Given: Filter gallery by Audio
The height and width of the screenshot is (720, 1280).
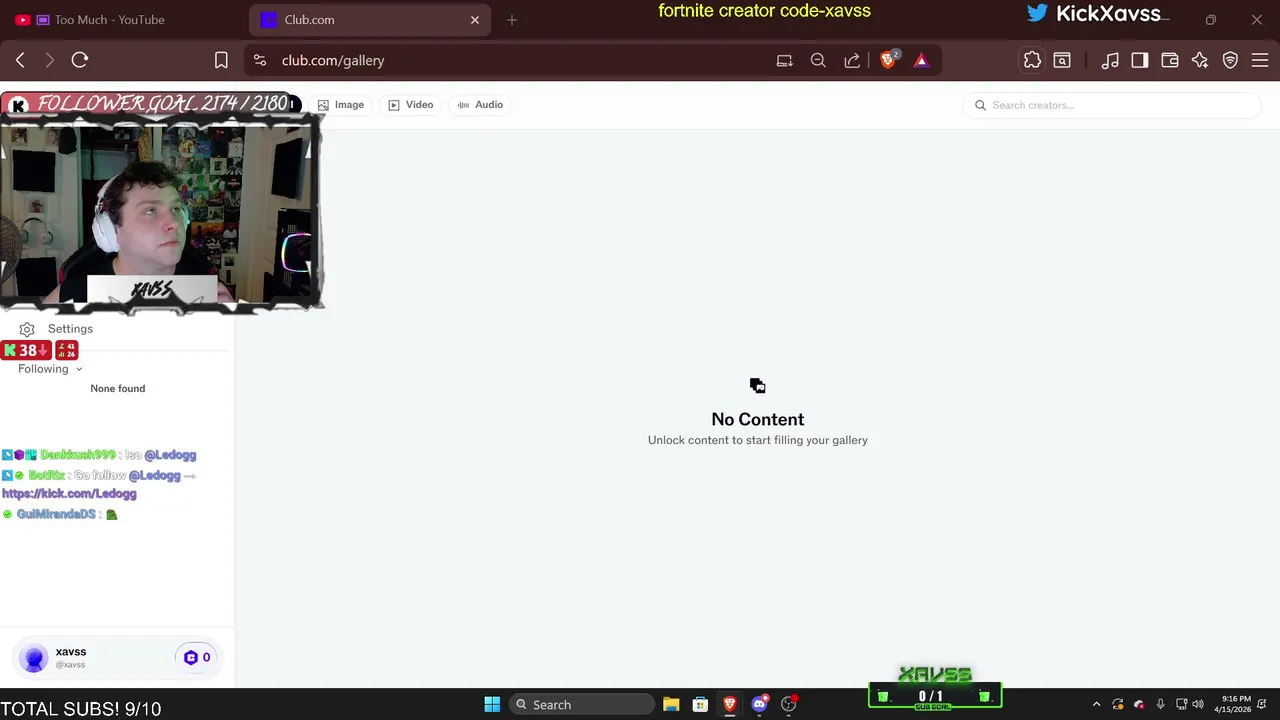Looking at the screenshot, I should [x=481, y=104].
